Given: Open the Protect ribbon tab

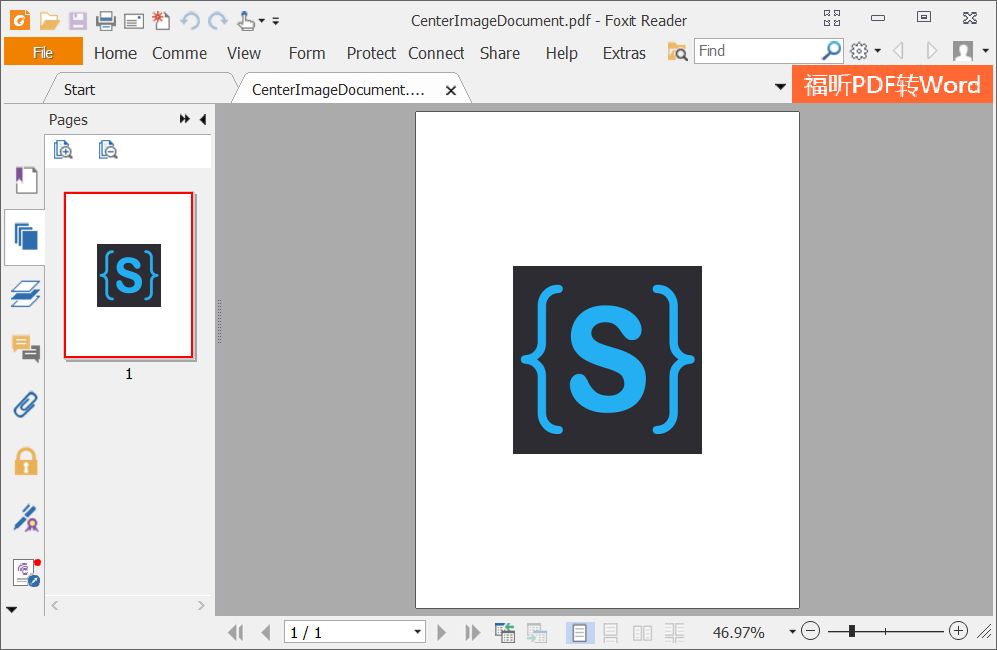Looking at the screenshot, I should [x=371, y=53].
